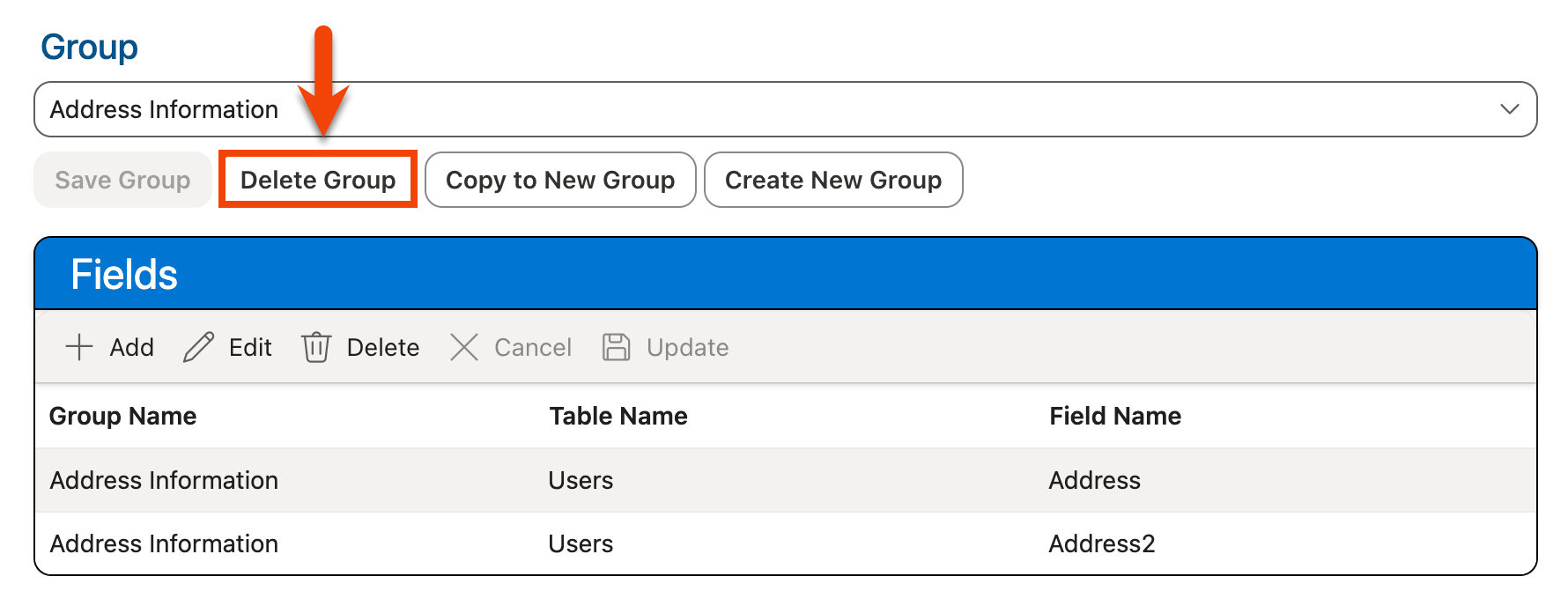Click Create New Group button
Screen dimensions: 1568x606
[833, 180]
